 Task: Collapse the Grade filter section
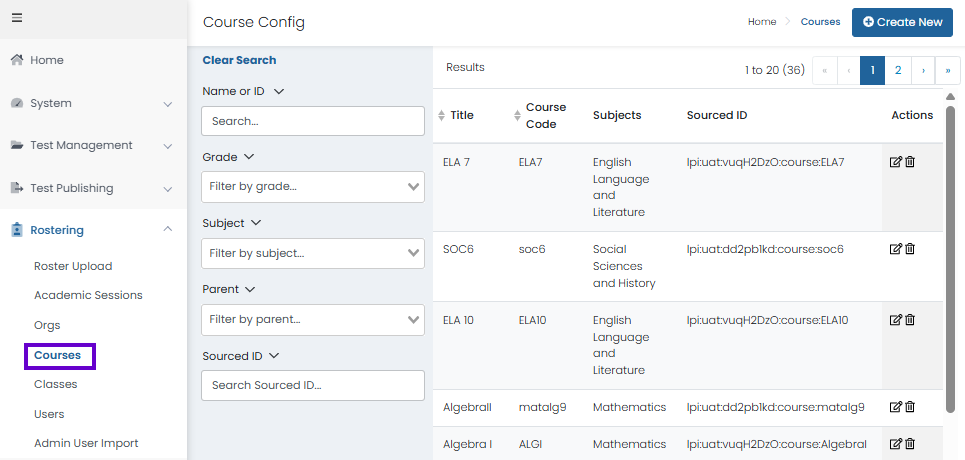tap(249, 157)
